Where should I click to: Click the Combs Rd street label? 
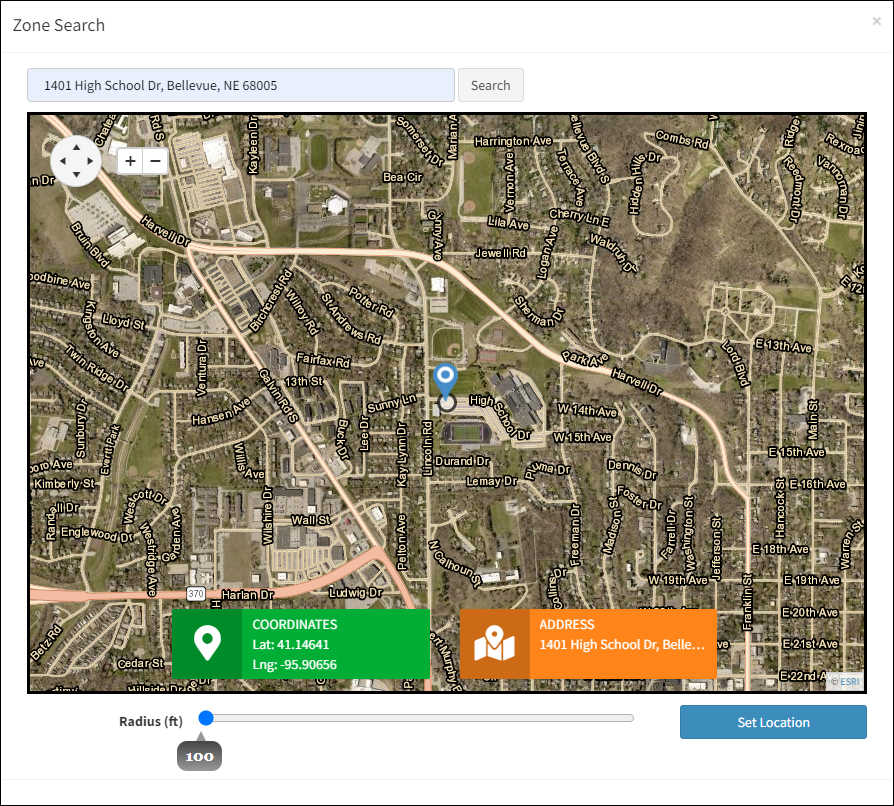[682, 140]
